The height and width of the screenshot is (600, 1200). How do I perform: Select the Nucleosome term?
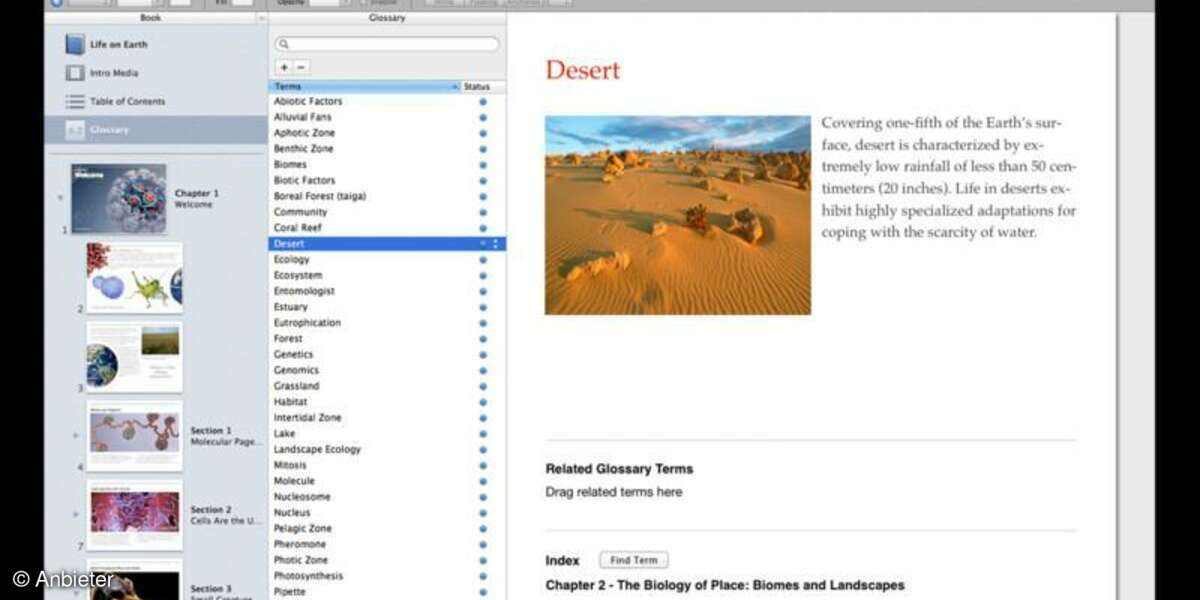pos(302,497)
